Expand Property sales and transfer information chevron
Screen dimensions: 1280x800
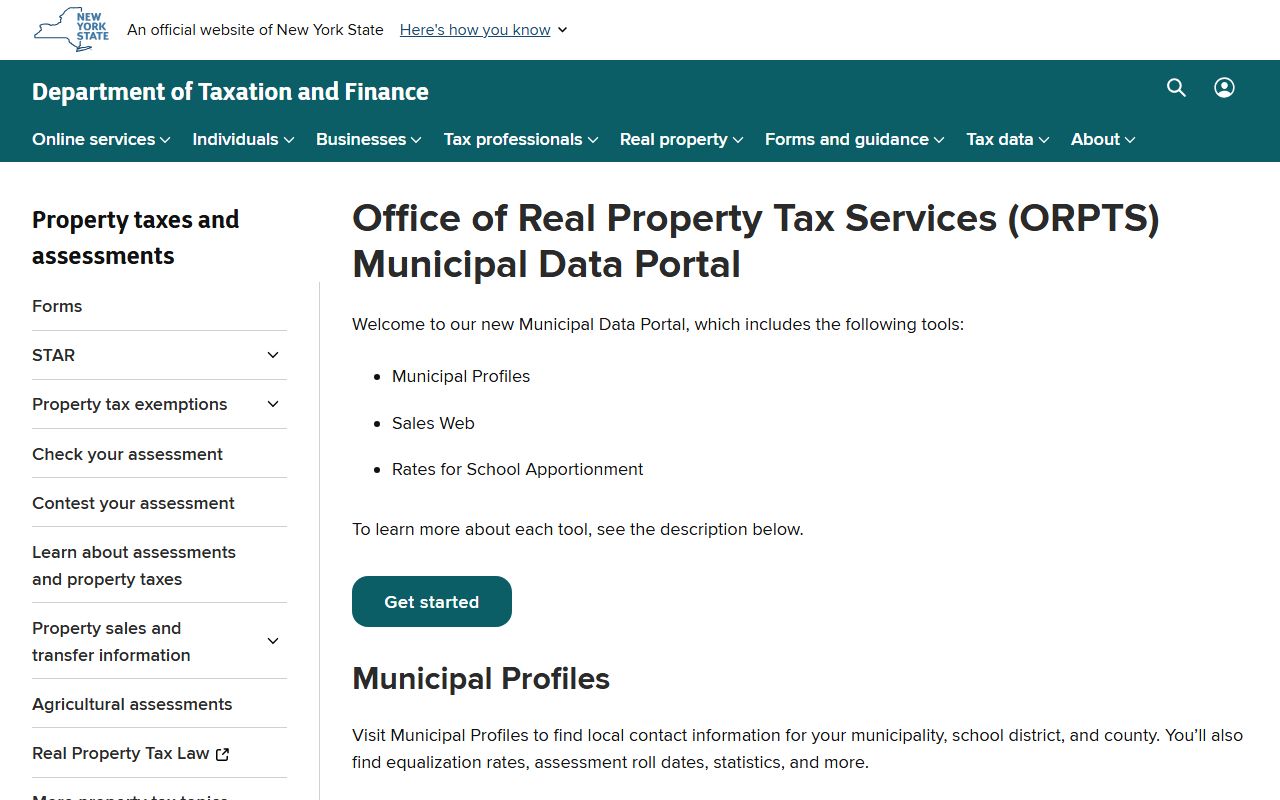point(273,641)
